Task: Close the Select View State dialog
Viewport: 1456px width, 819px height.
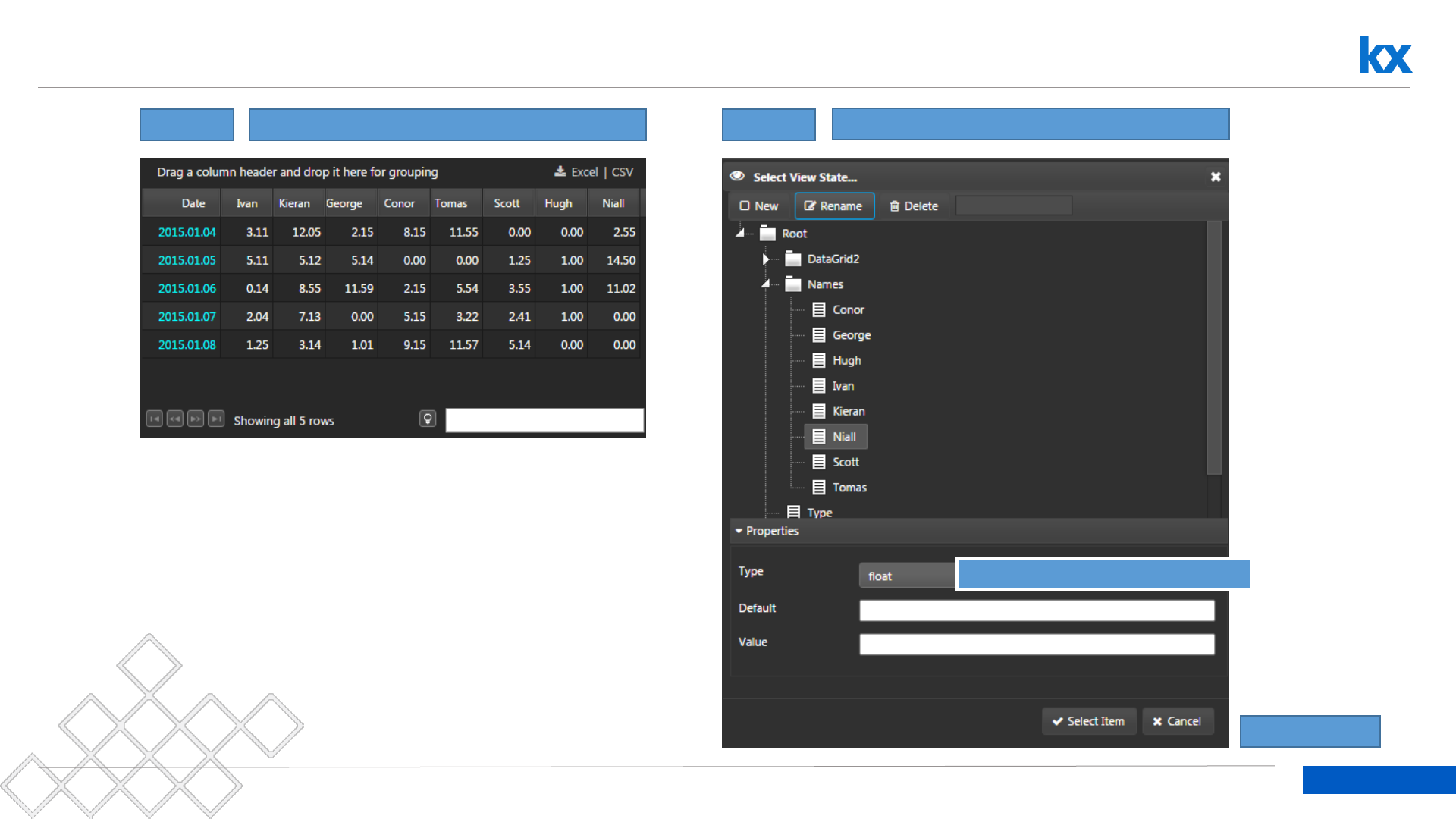Action: [x=1216, y=177]
